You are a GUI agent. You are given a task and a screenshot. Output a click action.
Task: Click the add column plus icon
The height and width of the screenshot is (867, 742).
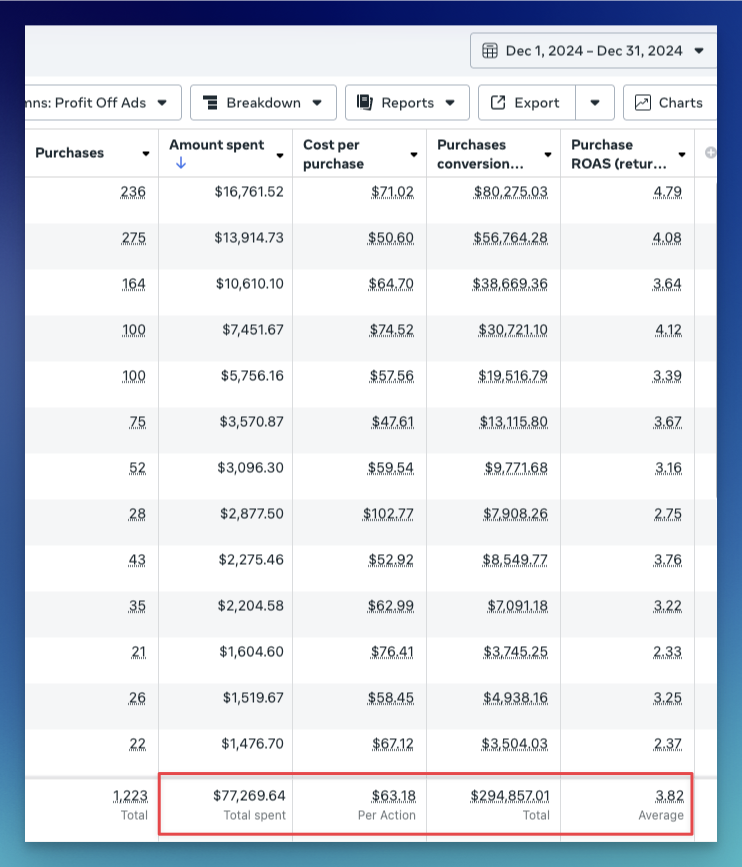coord(710,153)
